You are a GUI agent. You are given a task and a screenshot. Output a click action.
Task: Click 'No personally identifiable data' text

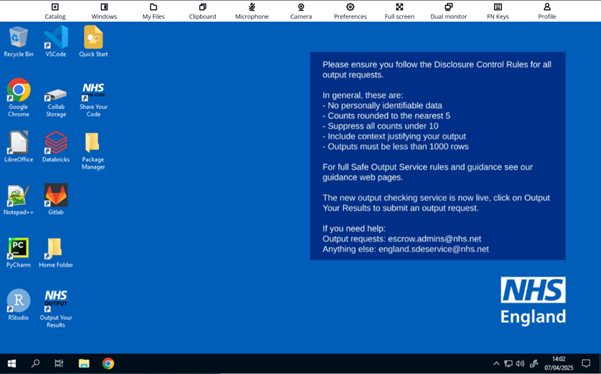coord(382,105)
